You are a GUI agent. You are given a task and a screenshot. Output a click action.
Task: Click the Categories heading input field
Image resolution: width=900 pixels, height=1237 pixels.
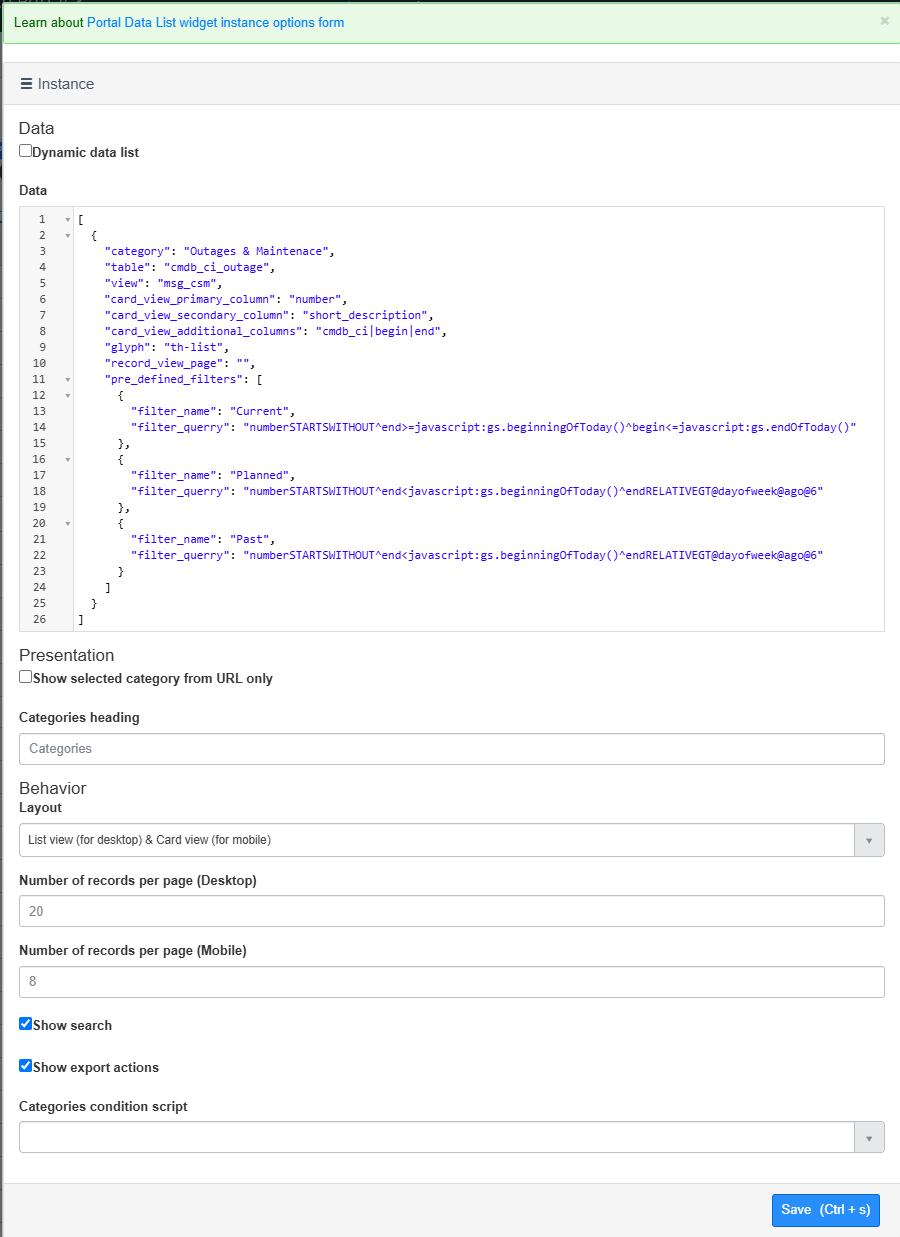point(450,748)
